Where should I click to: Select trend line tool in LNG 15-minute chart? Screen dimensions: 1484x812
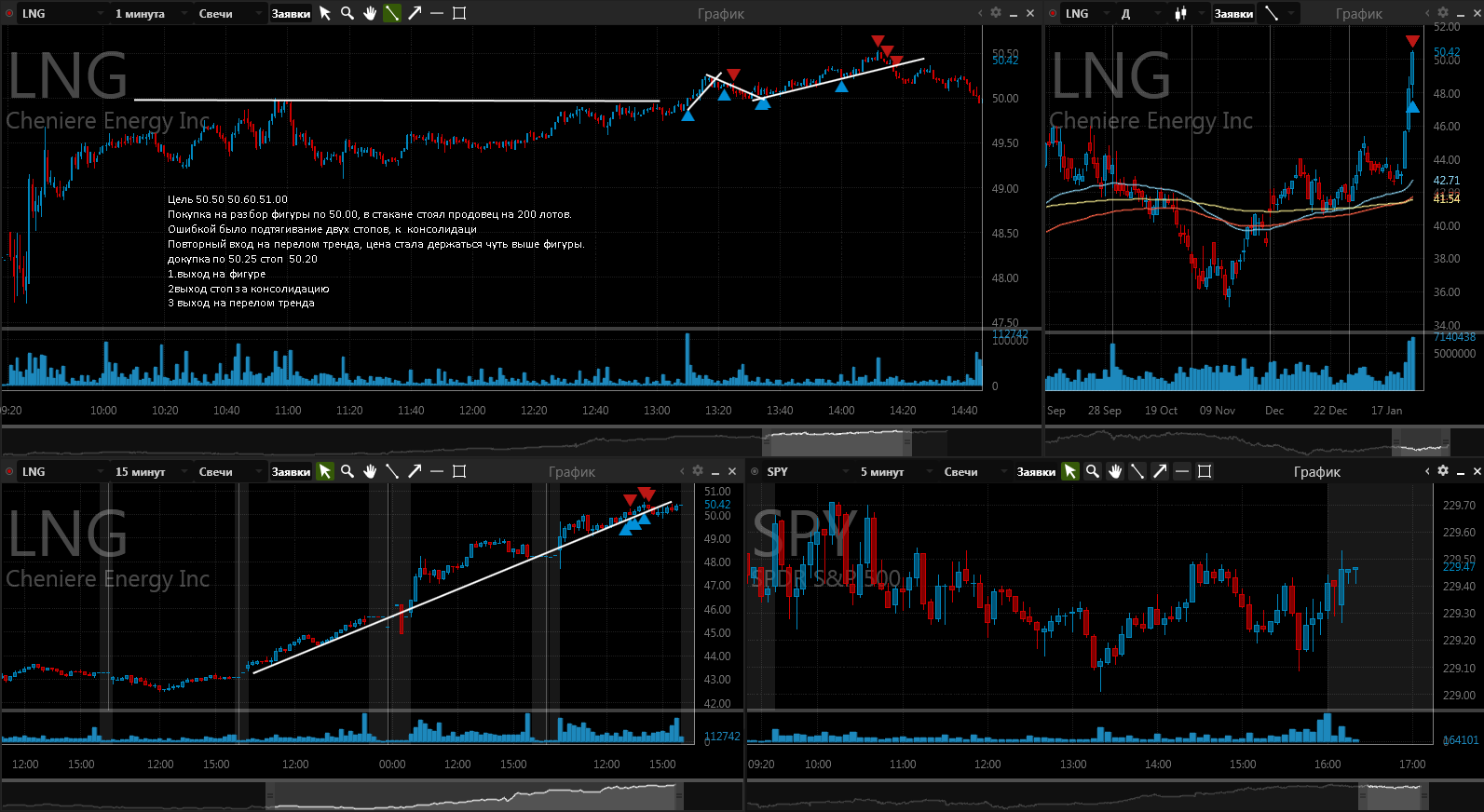392,471
